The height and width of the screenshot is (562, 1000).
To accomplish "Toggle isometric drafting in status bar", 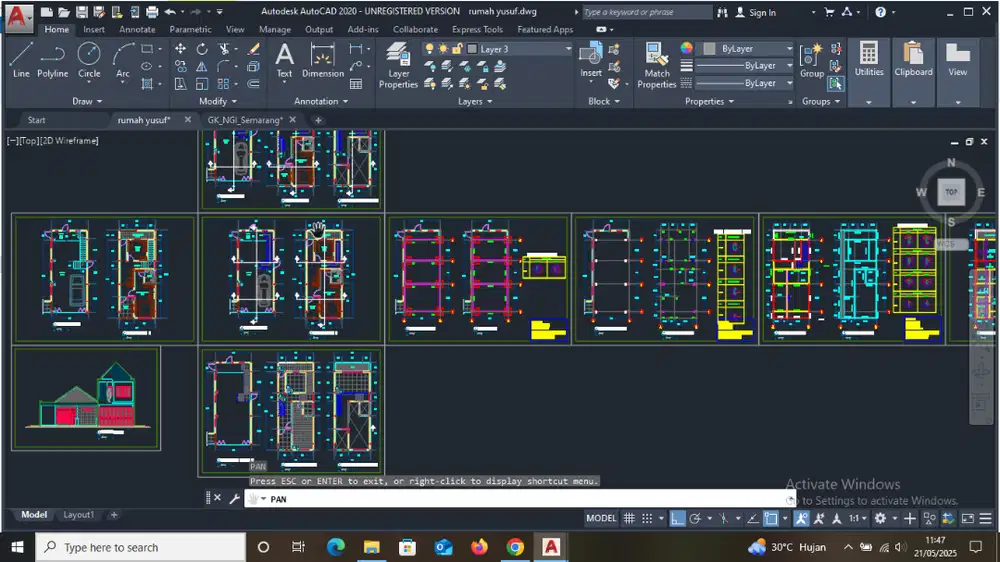I will (723, 518).
